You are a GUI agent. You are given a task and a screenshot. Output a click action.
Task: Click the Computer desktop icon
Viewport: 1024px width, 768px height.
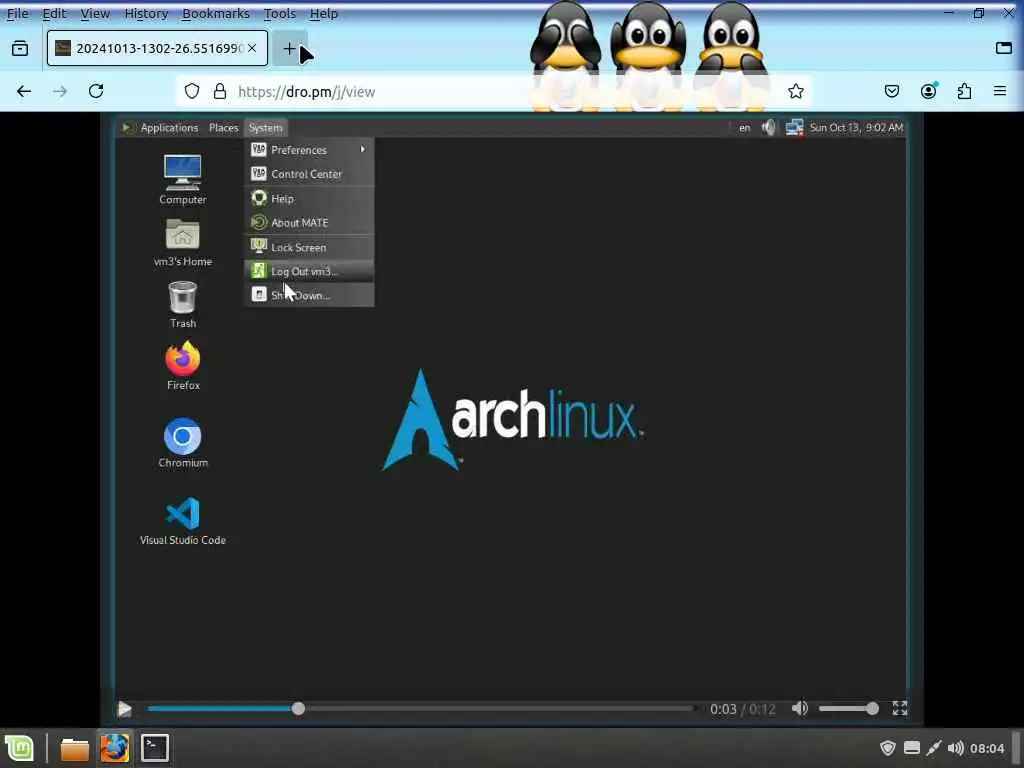pos(183,180)
